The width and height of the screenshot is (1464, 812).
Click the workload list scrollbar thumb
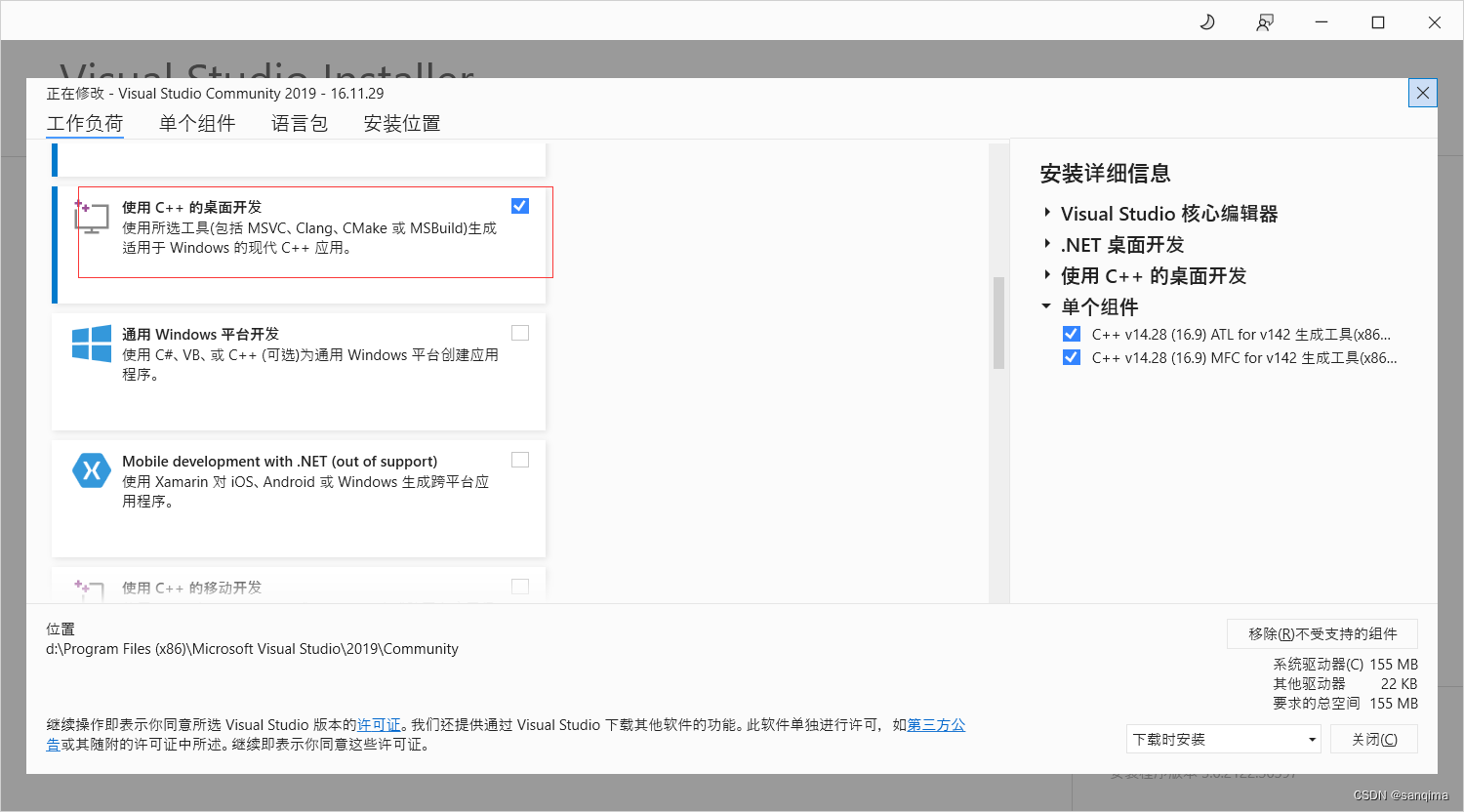(x=998, y=323)
